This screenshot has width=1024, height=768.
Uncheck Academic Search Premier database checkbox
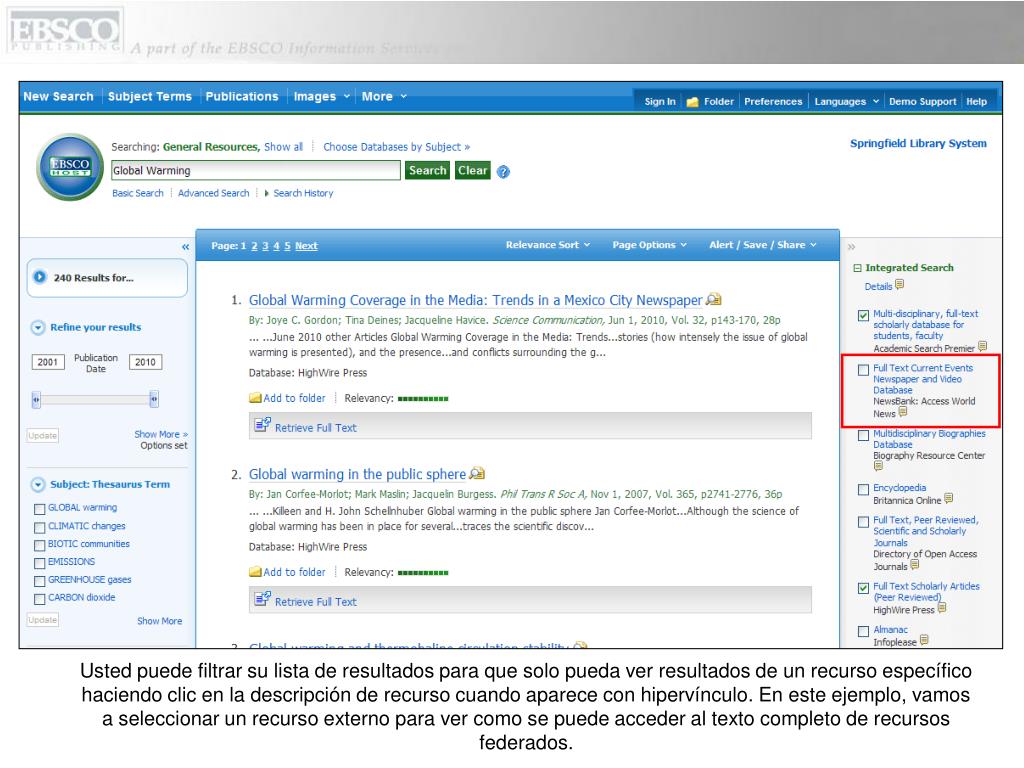pyautogui.click(x=863, y=315)
